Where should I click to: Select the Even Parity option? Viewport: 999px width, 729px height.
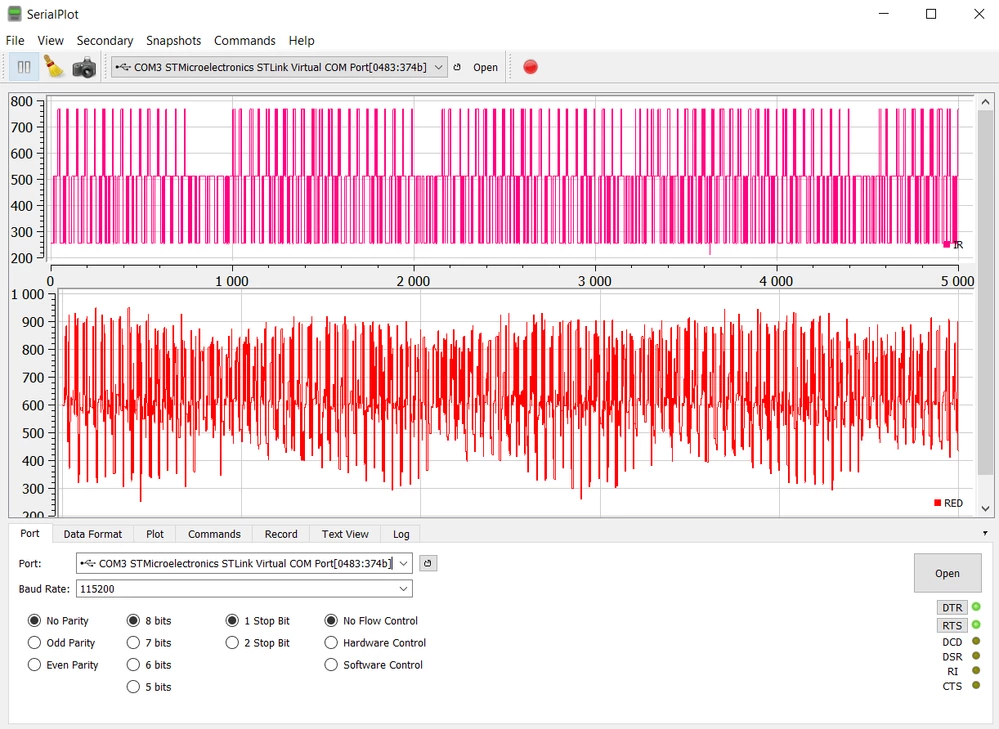click(x=63, y=665)
